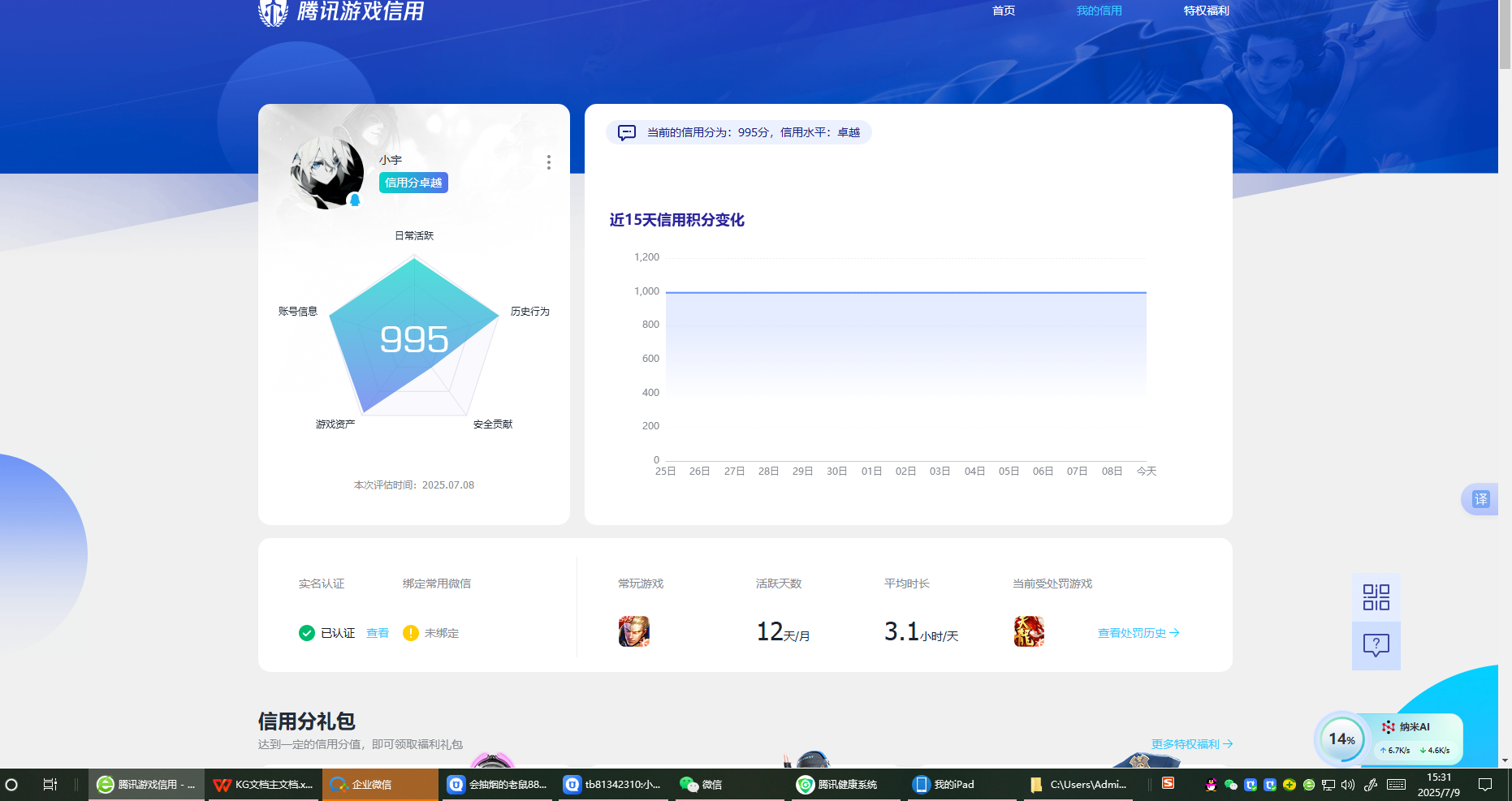Click the 游戏资产 radar label

(335, 424)
